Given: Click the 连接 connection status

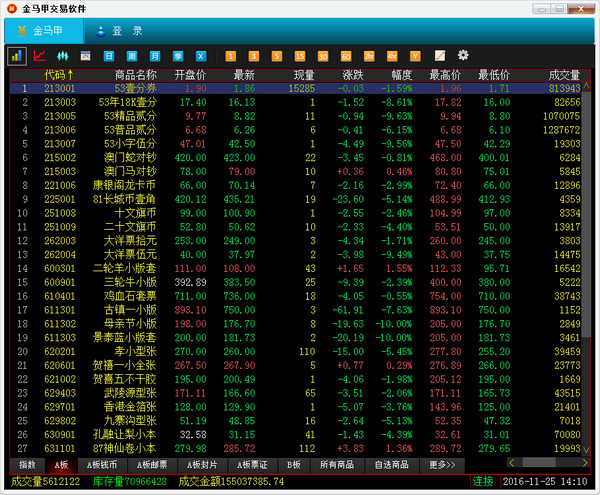Looking at the screenshot, I should coord(483,481).
